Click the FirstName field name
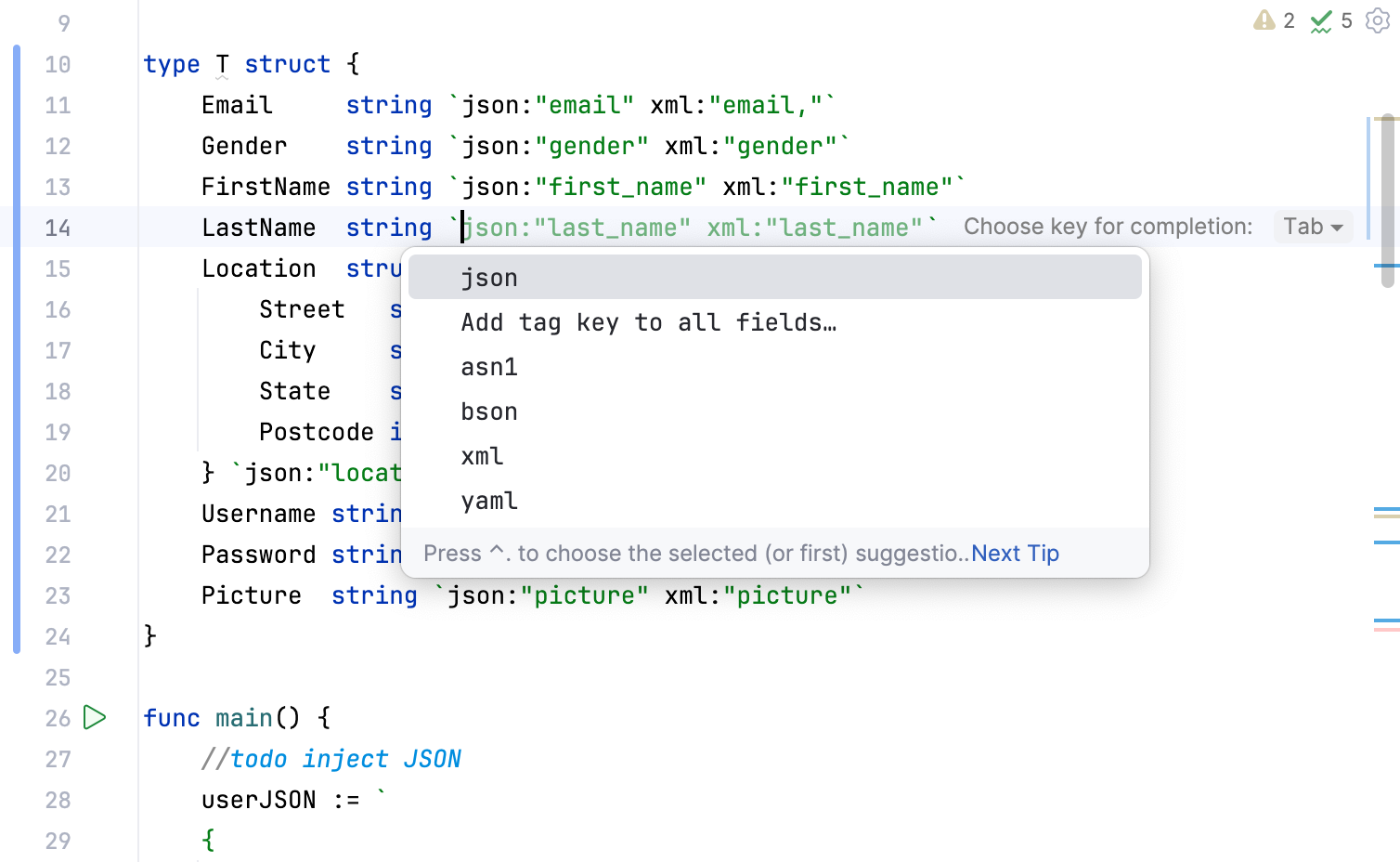Viewport: 1400px width, 862px height. point(266,186)
